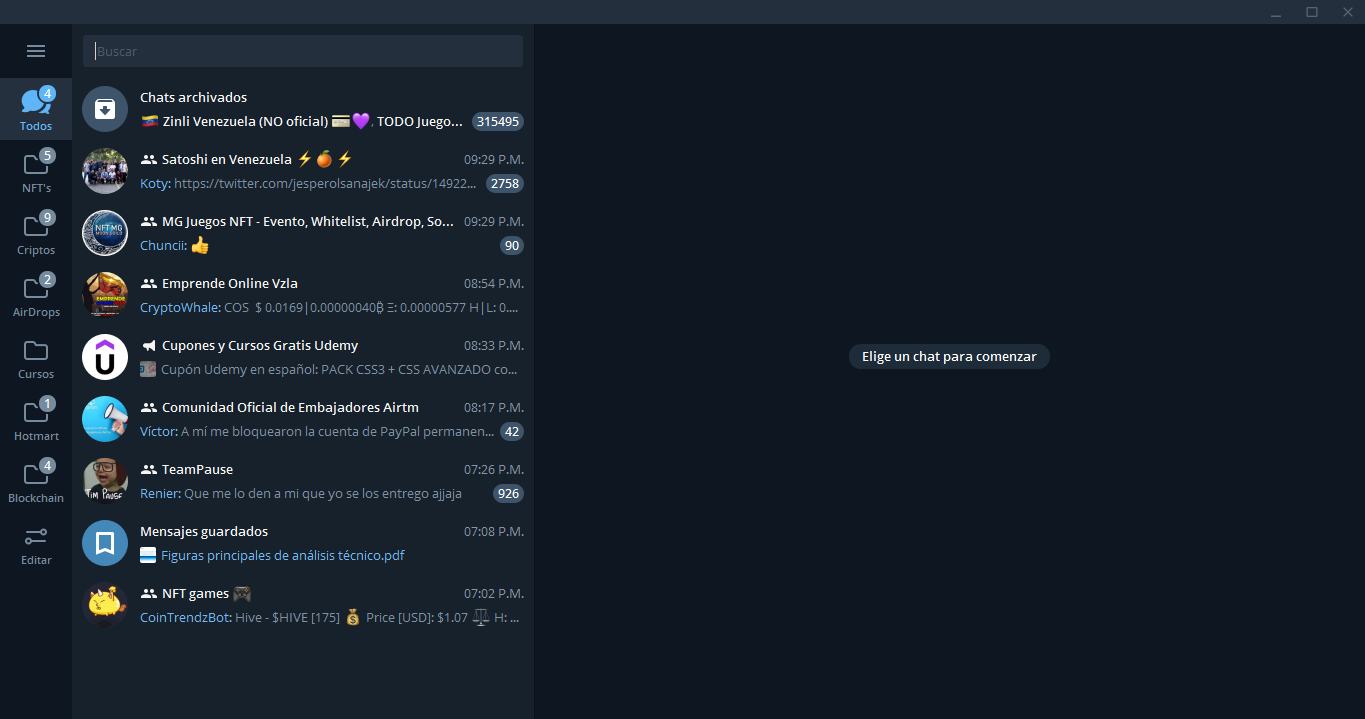Click the Chuncii thumbs-up message preview
1365x719 pixels.
tap(175, 245)
